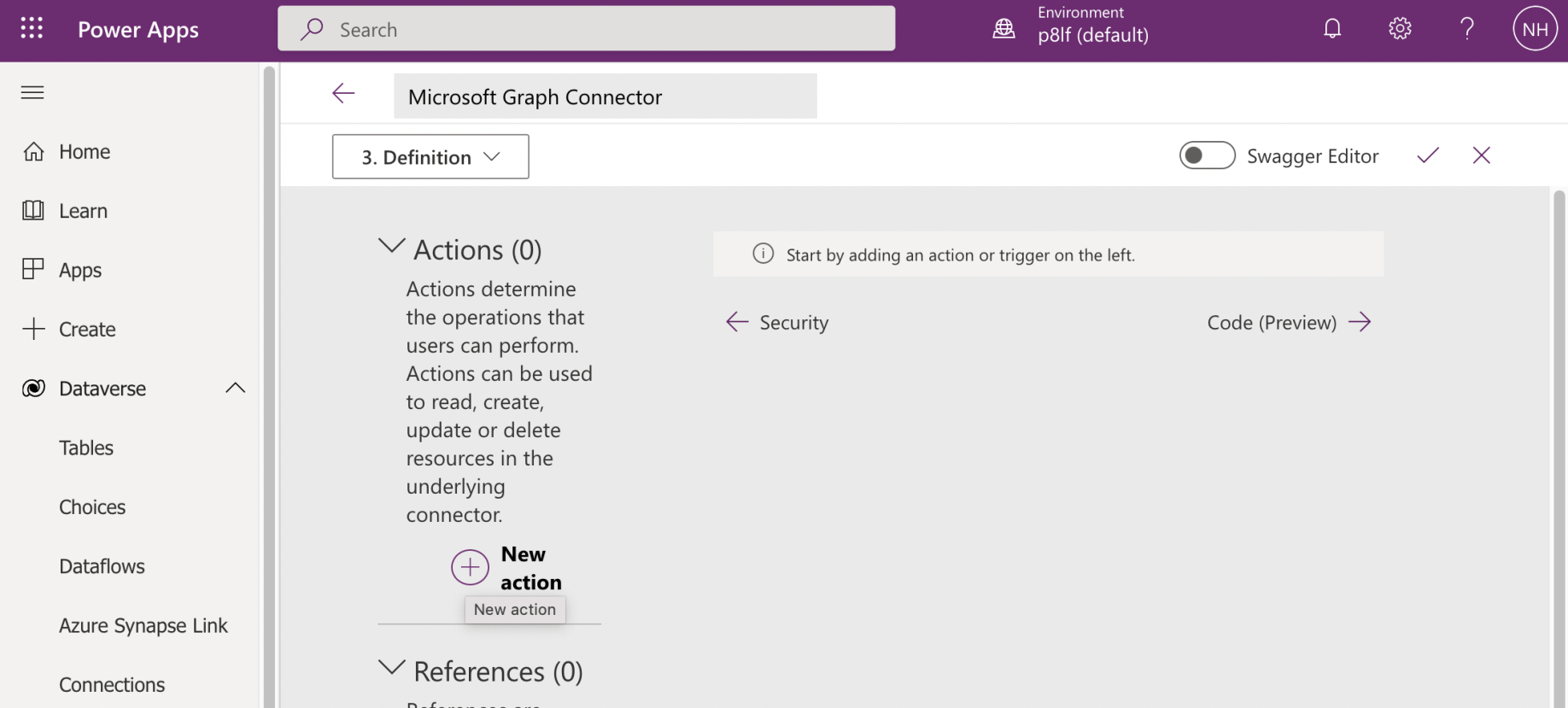Open the app launcher waffle icon
This screenshot has height=708, width=1568.
pos(32,29)
